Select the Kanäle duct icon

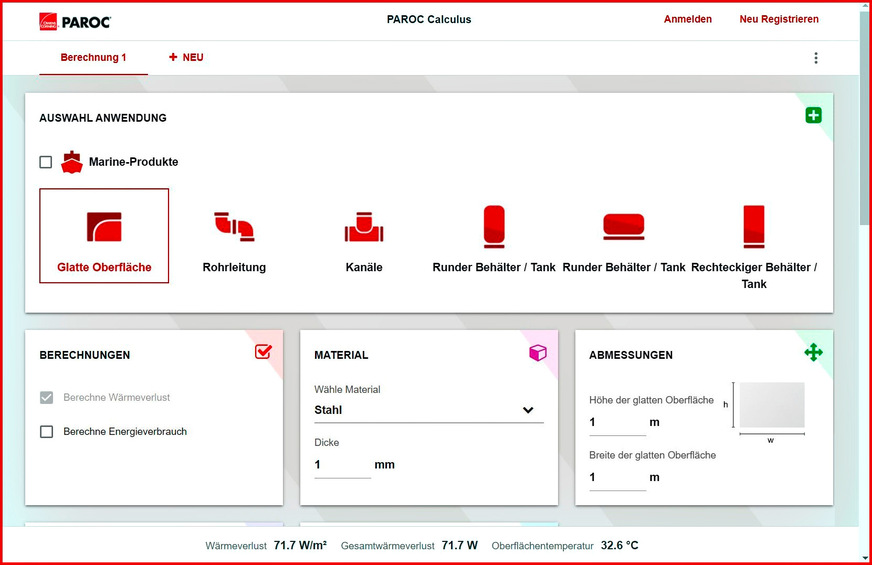pyautogui.click(x=364, y=226)
